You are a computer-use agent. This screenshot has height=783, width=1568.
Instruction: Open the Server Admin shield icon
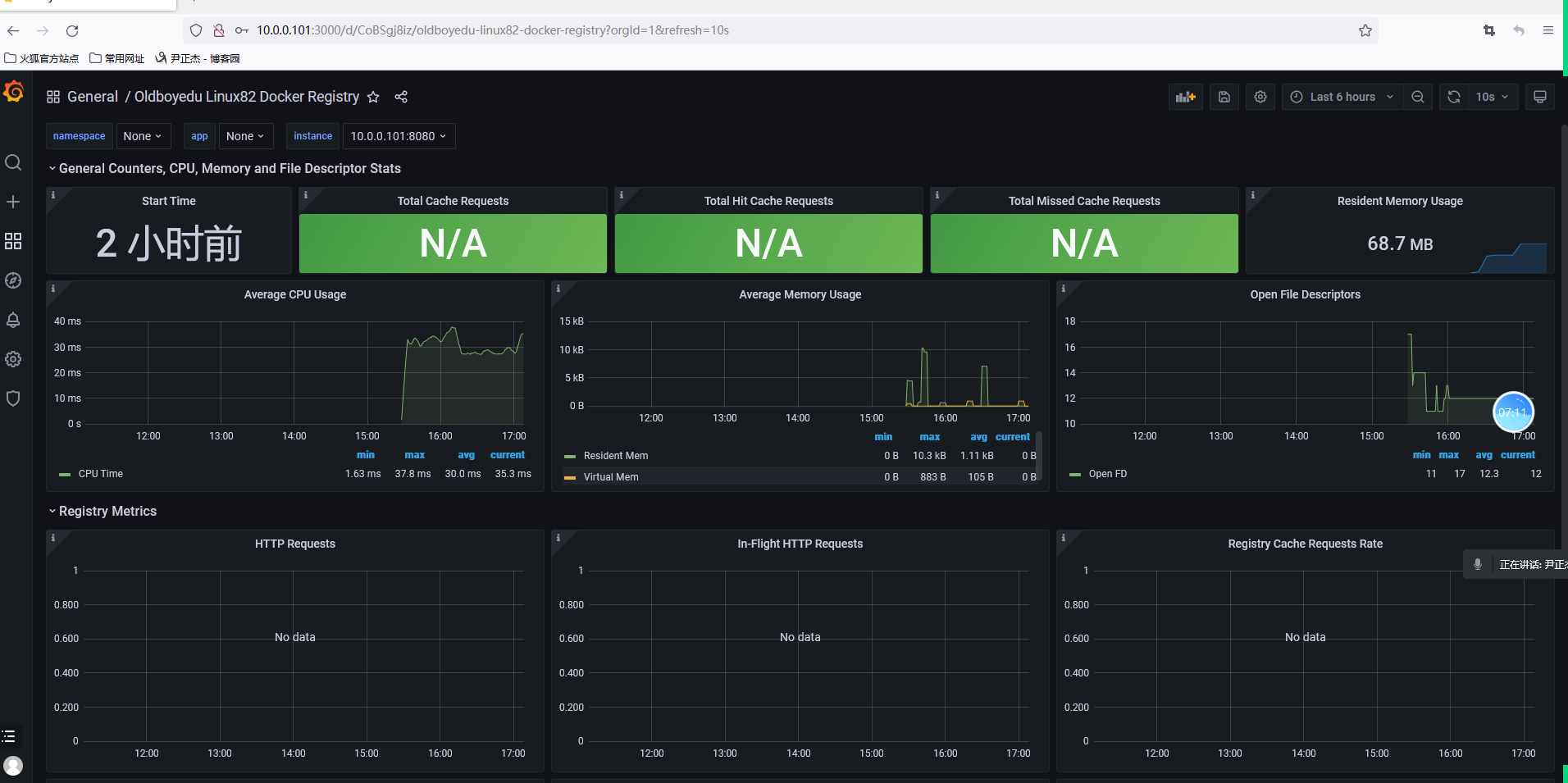pos(13,398)
